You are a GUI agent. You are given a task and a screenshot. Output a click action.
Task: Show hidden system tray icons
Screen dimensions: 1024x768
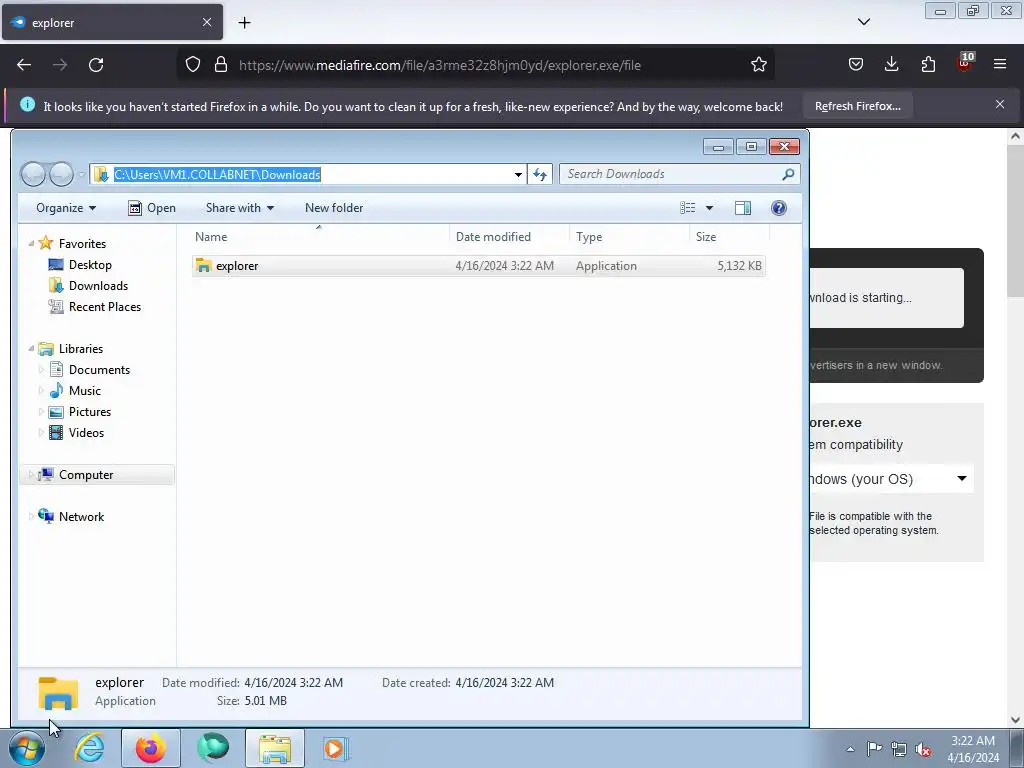850,749
